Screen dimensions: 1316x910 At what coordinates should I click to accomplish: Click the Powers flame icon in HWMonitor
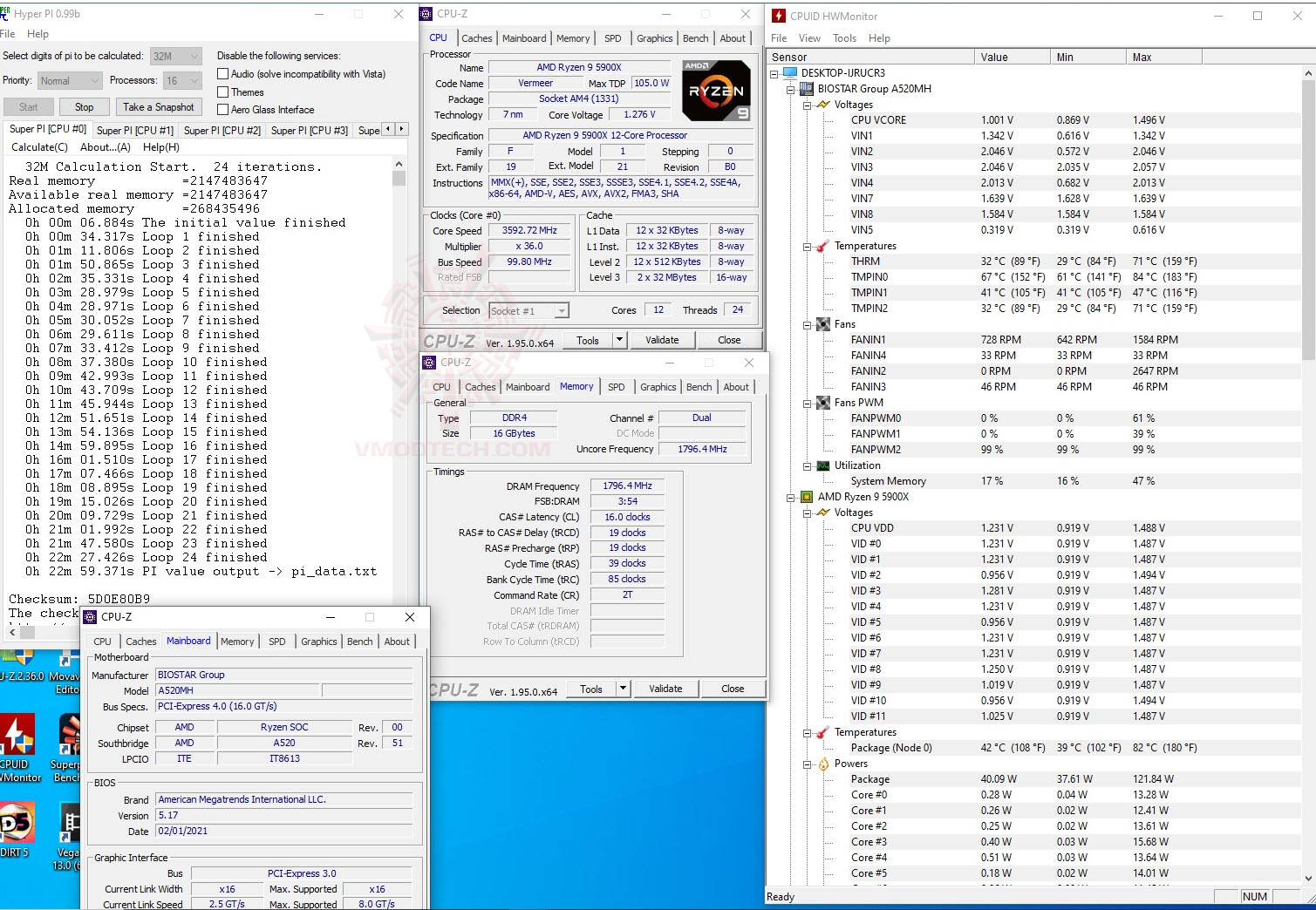[822, 764]
